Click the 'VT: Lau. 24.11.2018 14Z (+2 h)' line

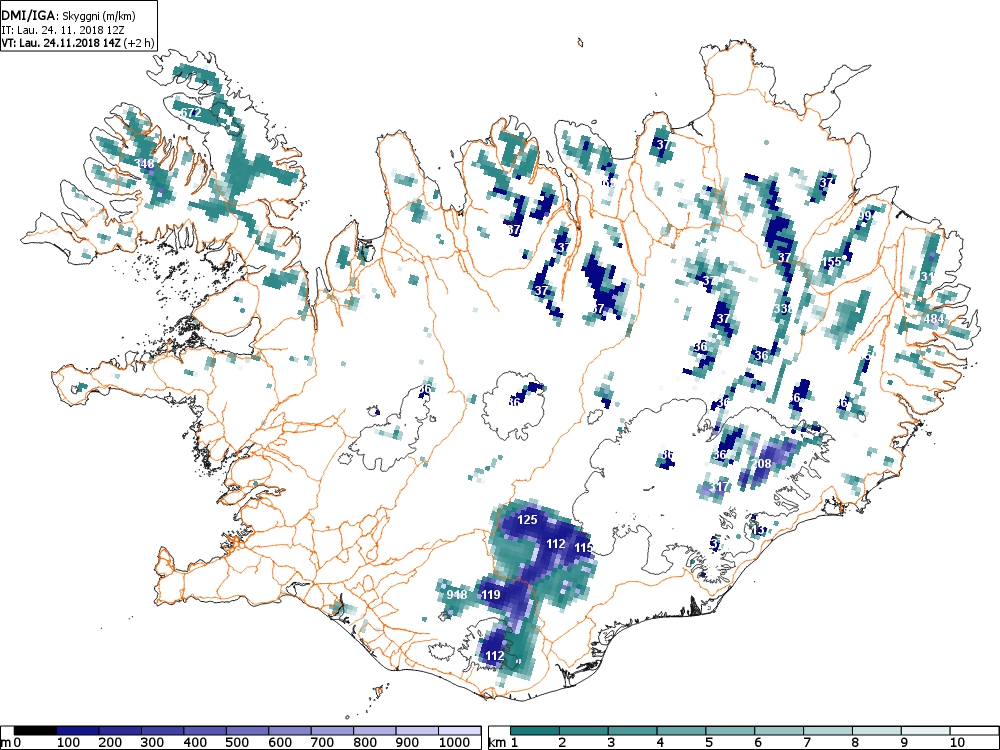tap(78, 43)
